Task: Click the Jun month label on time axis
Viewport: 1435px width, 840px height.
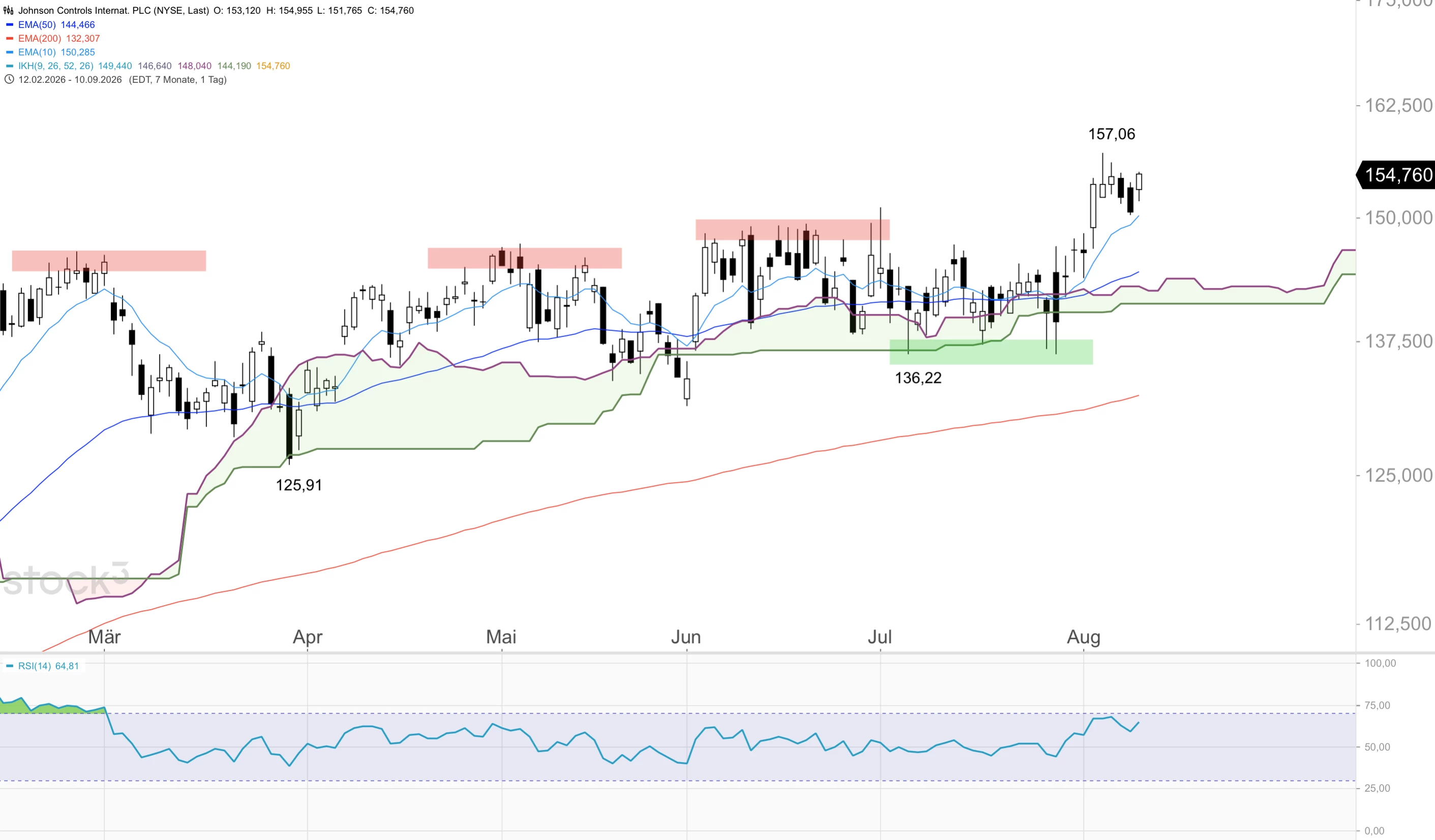Action: pos(685,637)
